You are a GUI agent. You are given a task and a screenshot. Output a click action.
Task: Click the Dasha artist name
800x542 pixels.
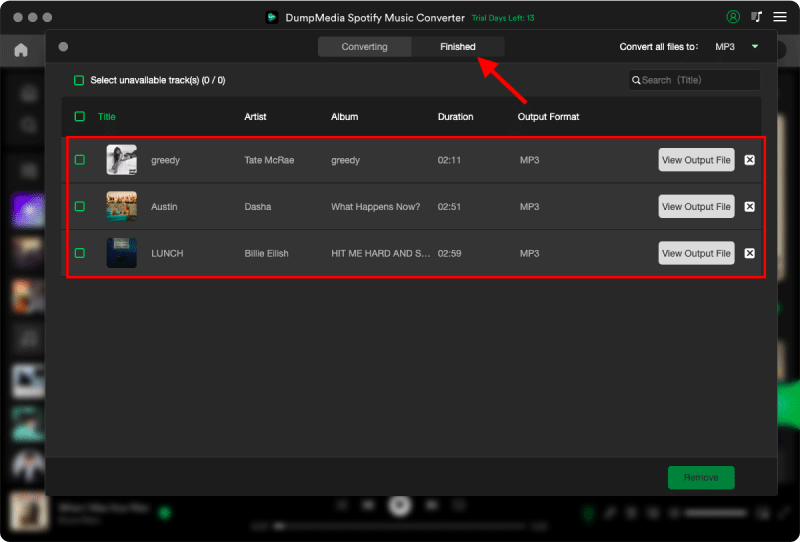pyautogui.click(x=258, y=207)
